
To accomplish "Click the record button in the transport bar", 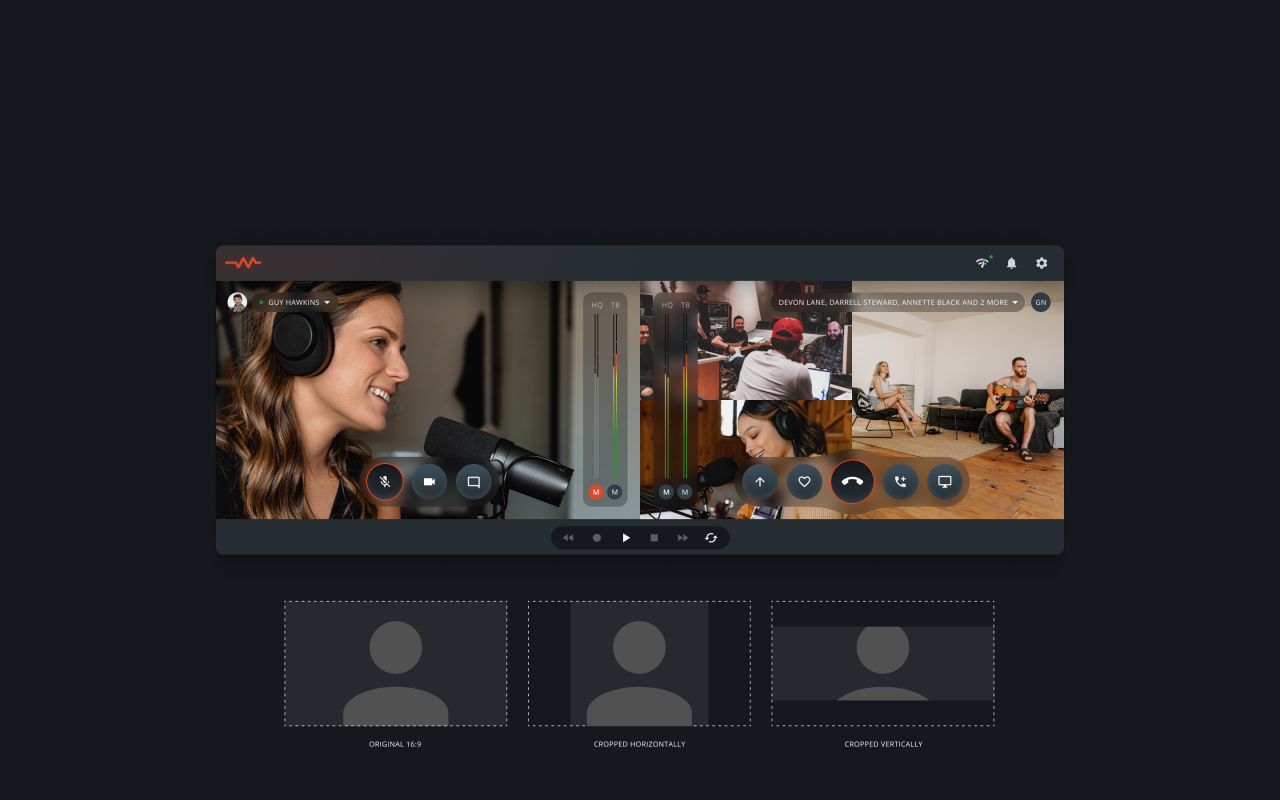I will pyautogui.click(x=597, y=538).
